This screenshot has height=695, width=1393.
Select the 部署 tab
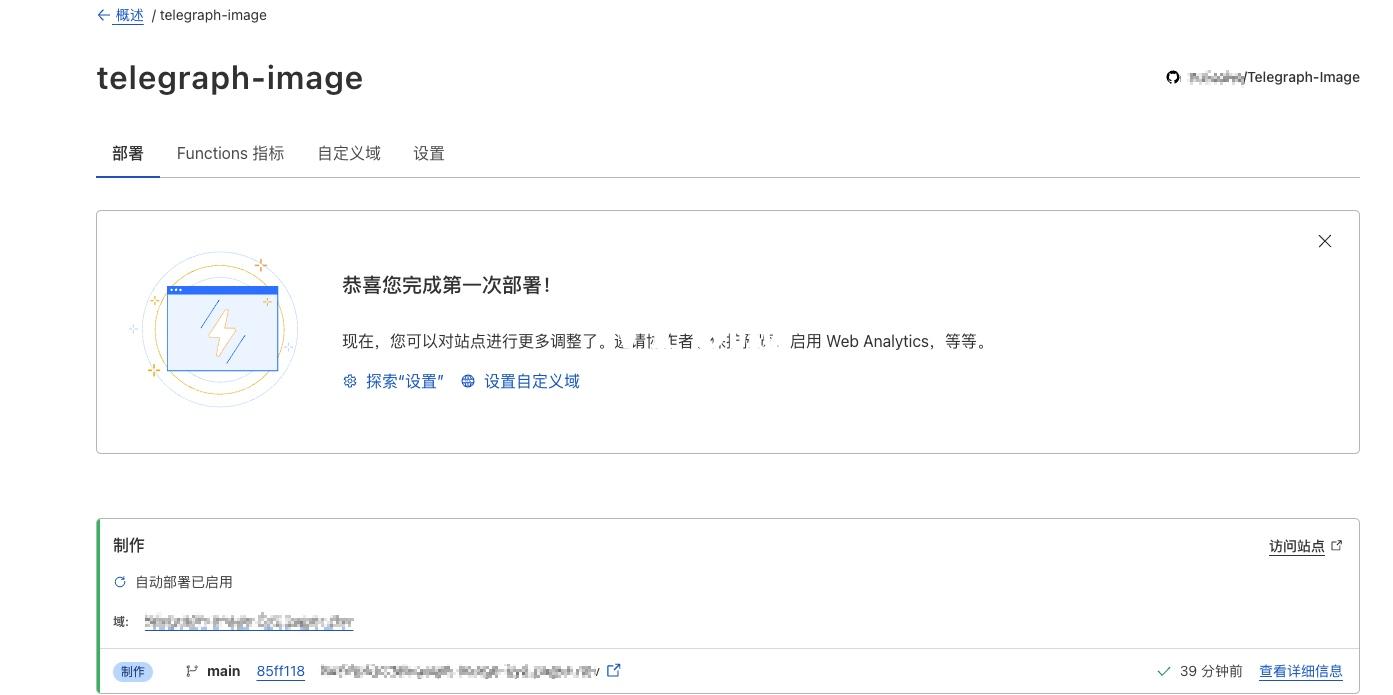point(128,153)
